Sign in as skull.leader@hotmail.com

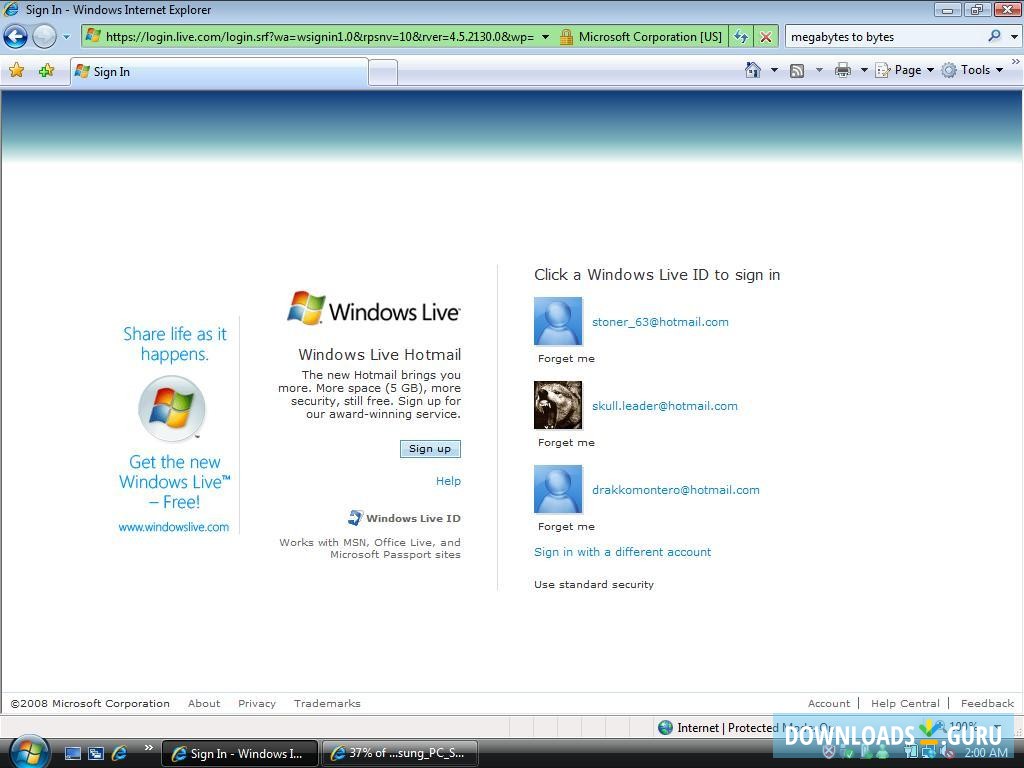click(x=665, y=406)
